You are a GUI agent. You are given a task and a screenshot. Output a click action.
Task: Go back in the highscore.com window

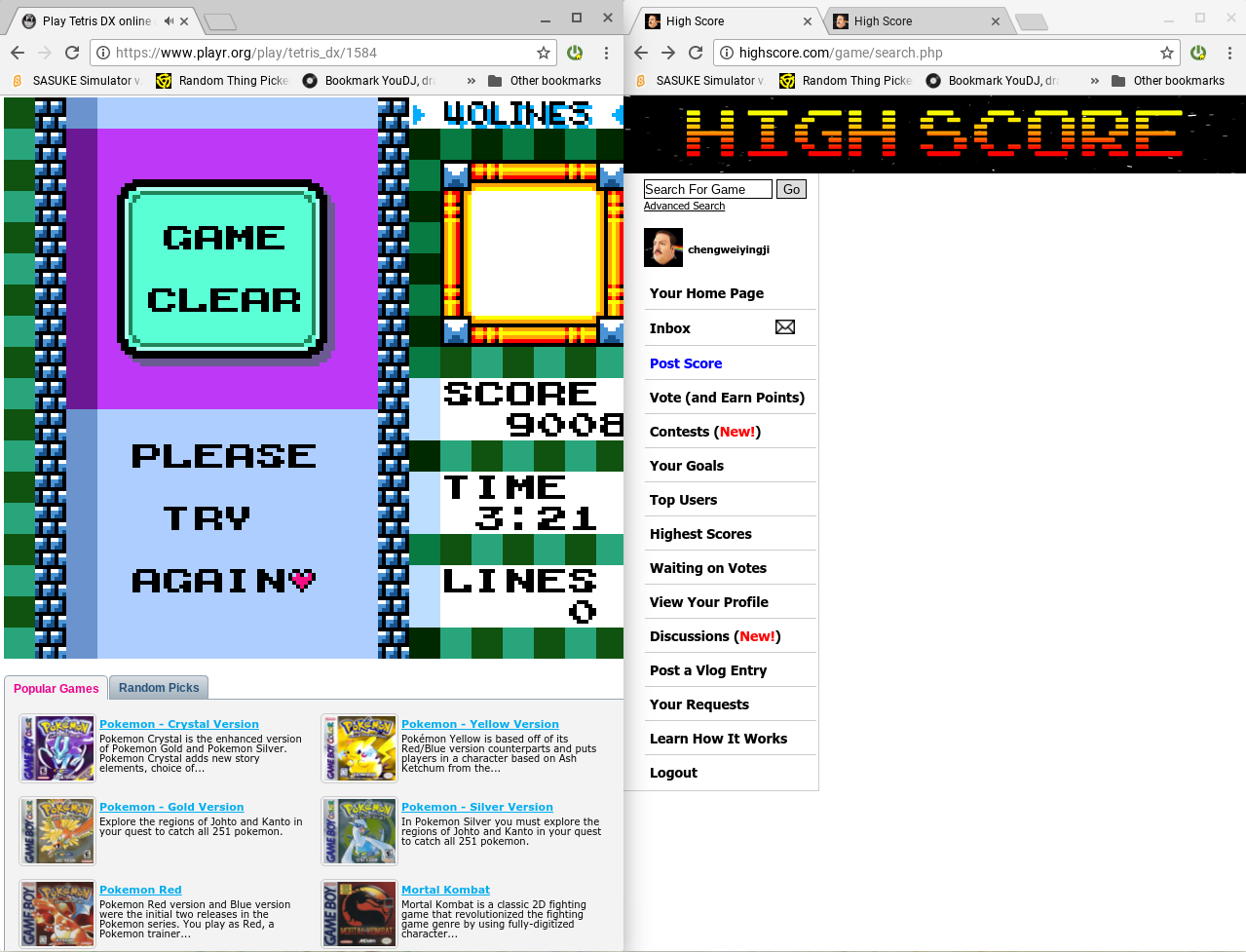coord(641,53)
